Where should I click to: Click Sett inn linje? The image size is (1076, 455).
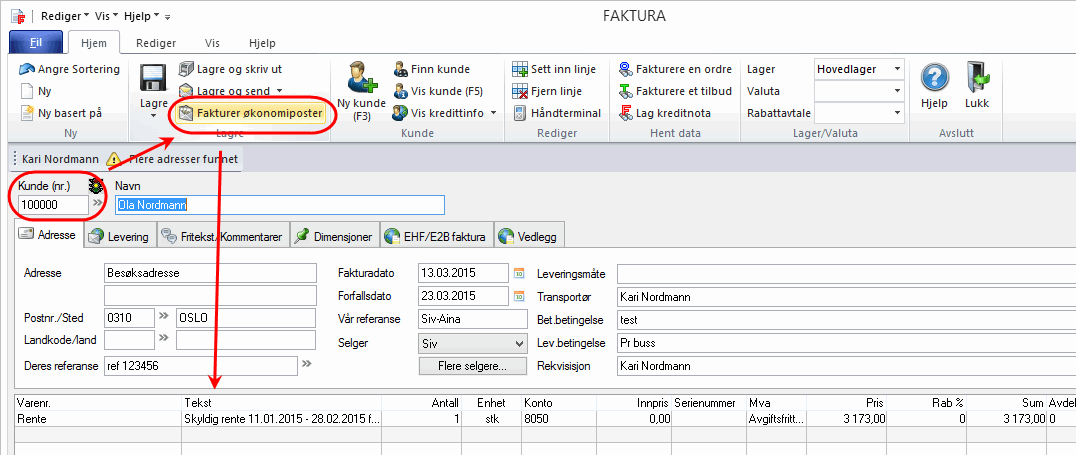(554, 69)
